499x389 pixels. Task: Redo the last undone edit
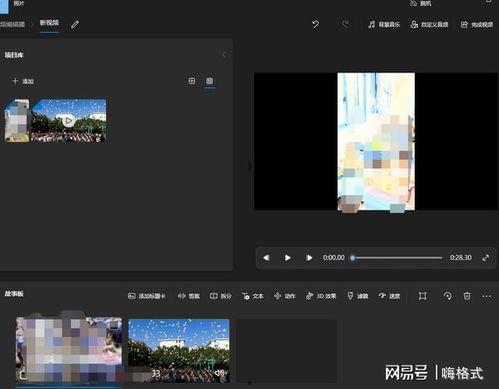(346, 24)
